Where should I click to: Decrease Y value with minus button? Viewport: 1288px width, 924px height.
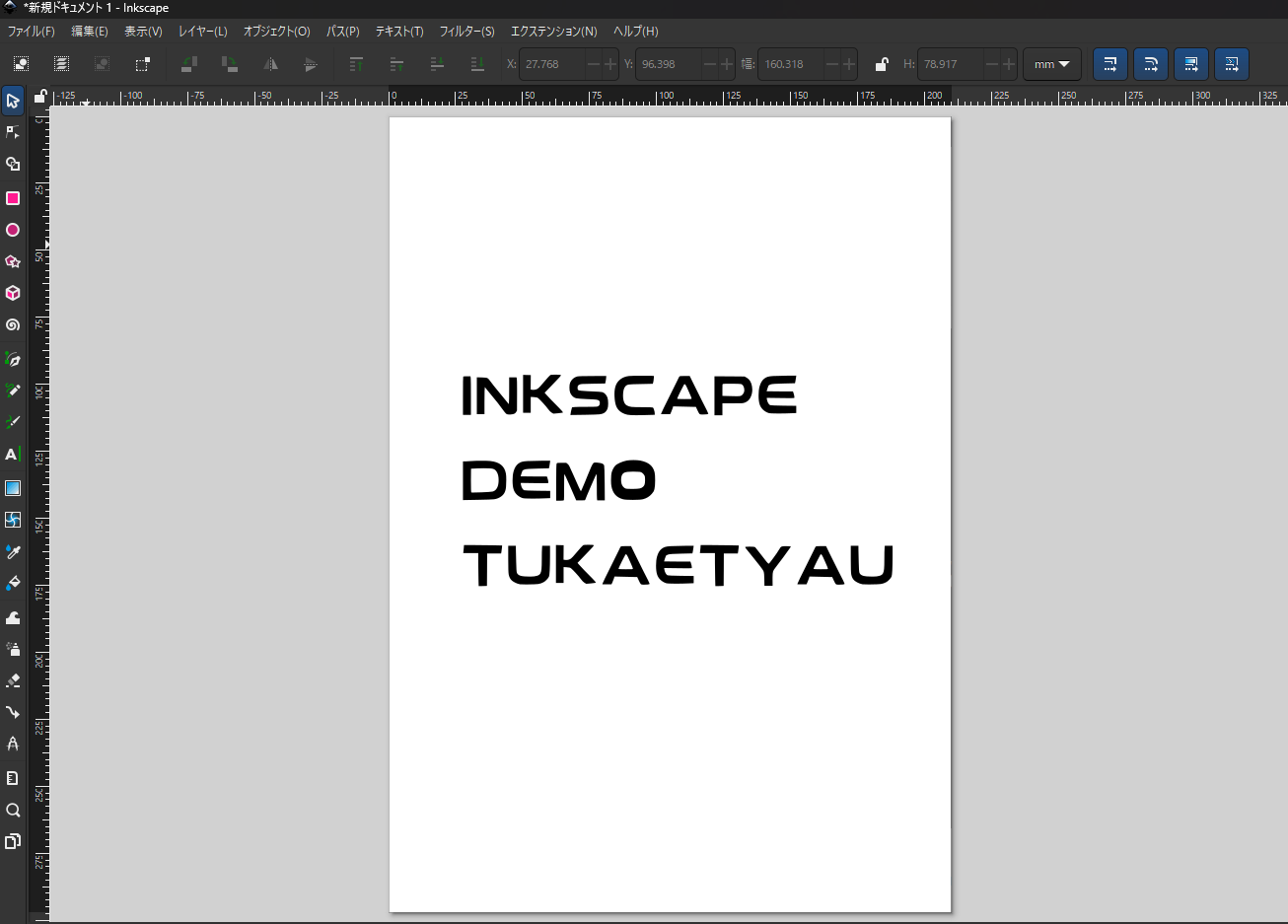tap(710, 64)
